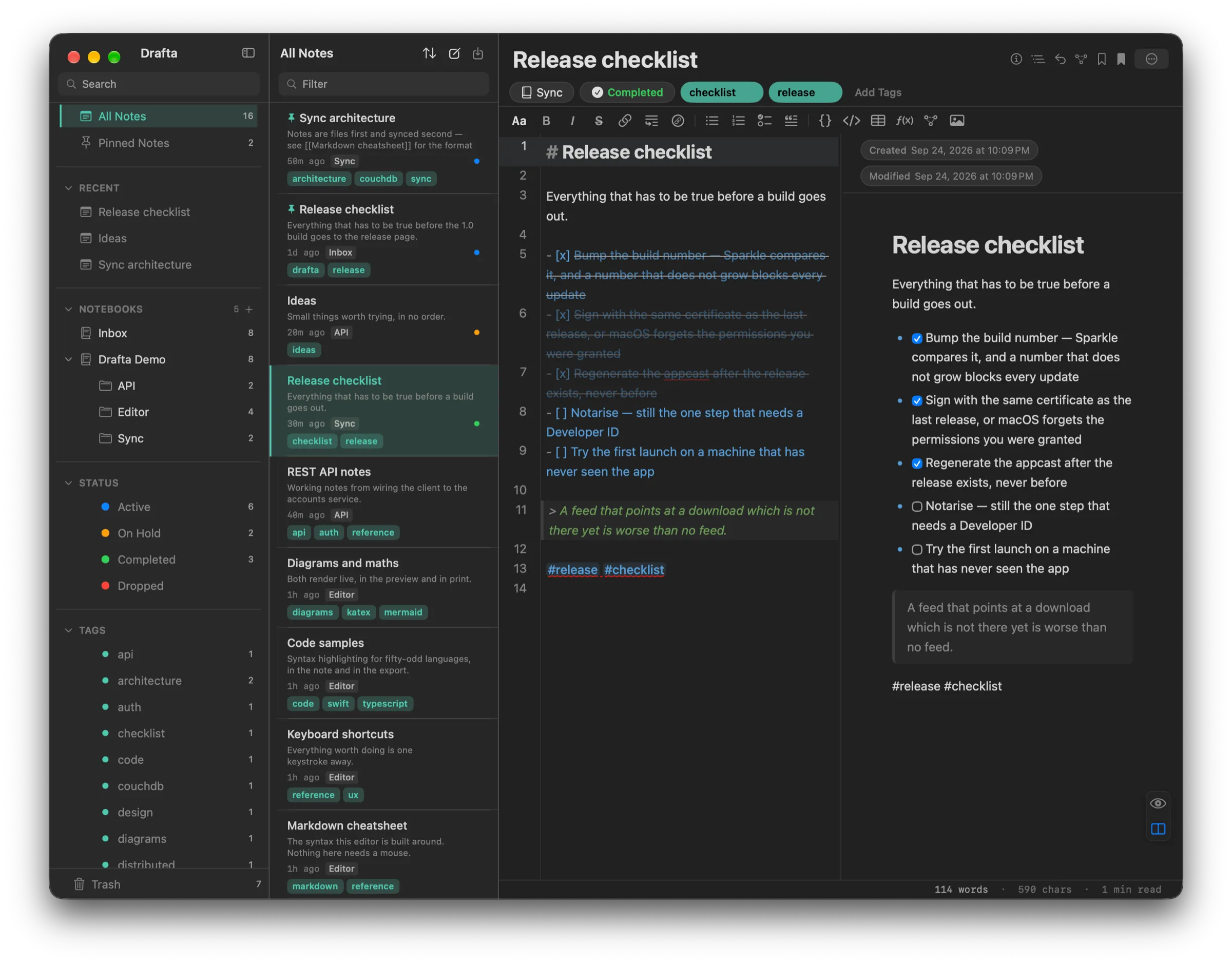Screen dimensions: 1232x964
Task: Toggle the outline bookmark icon
Action: 1101,59
